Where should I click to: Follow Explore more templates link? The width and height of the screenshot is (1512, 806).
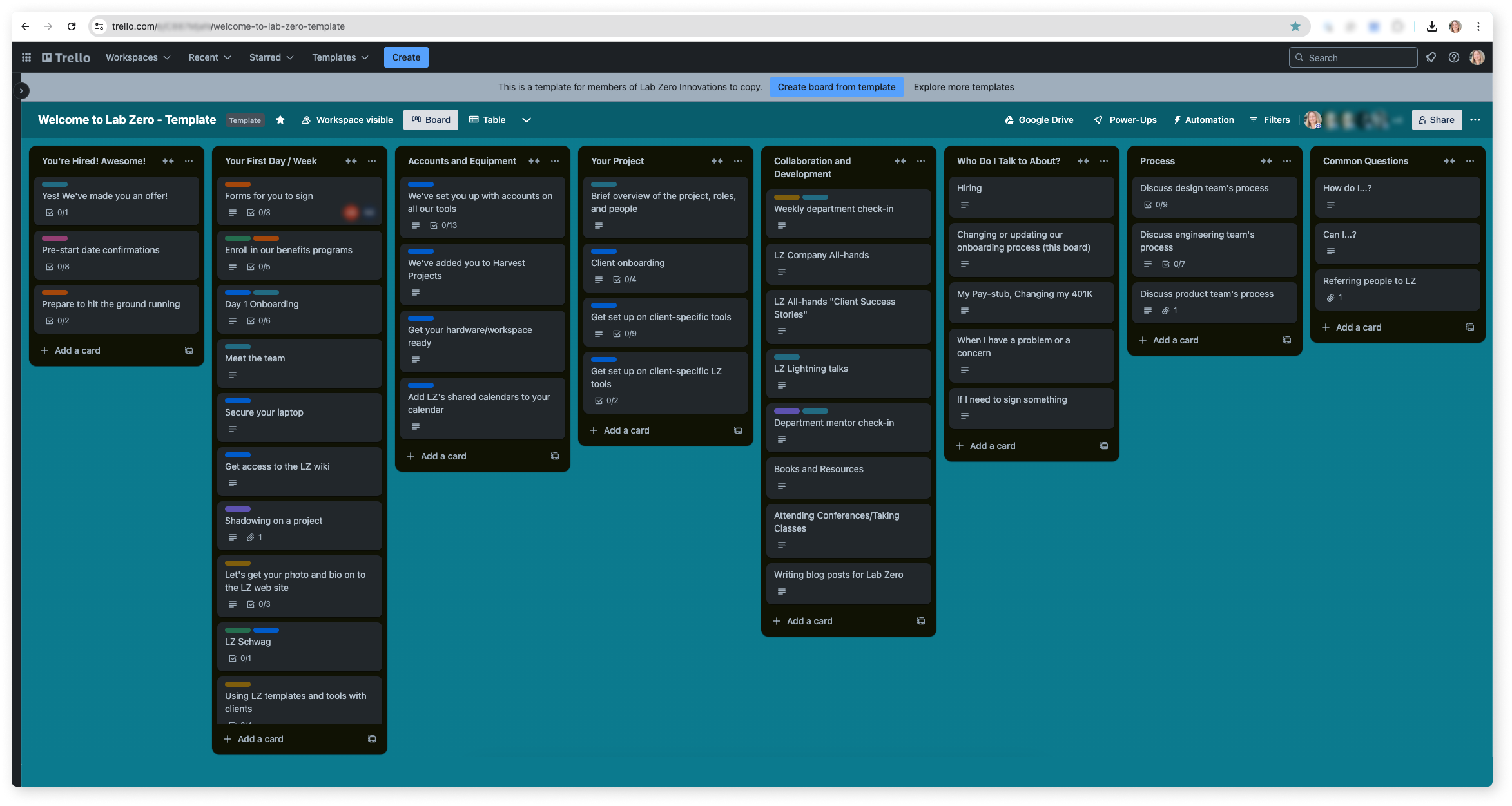(x=964, y=87)
